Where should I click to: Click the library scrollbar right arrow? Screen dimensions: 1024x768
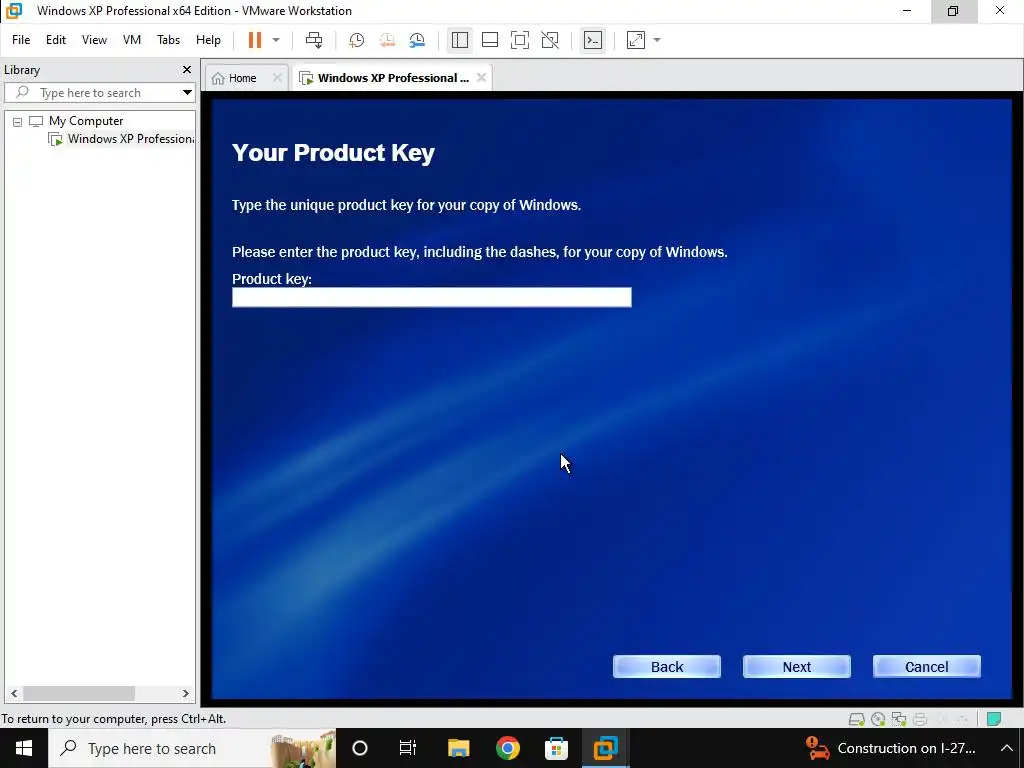pyautogui.click(x=185, y=694)
